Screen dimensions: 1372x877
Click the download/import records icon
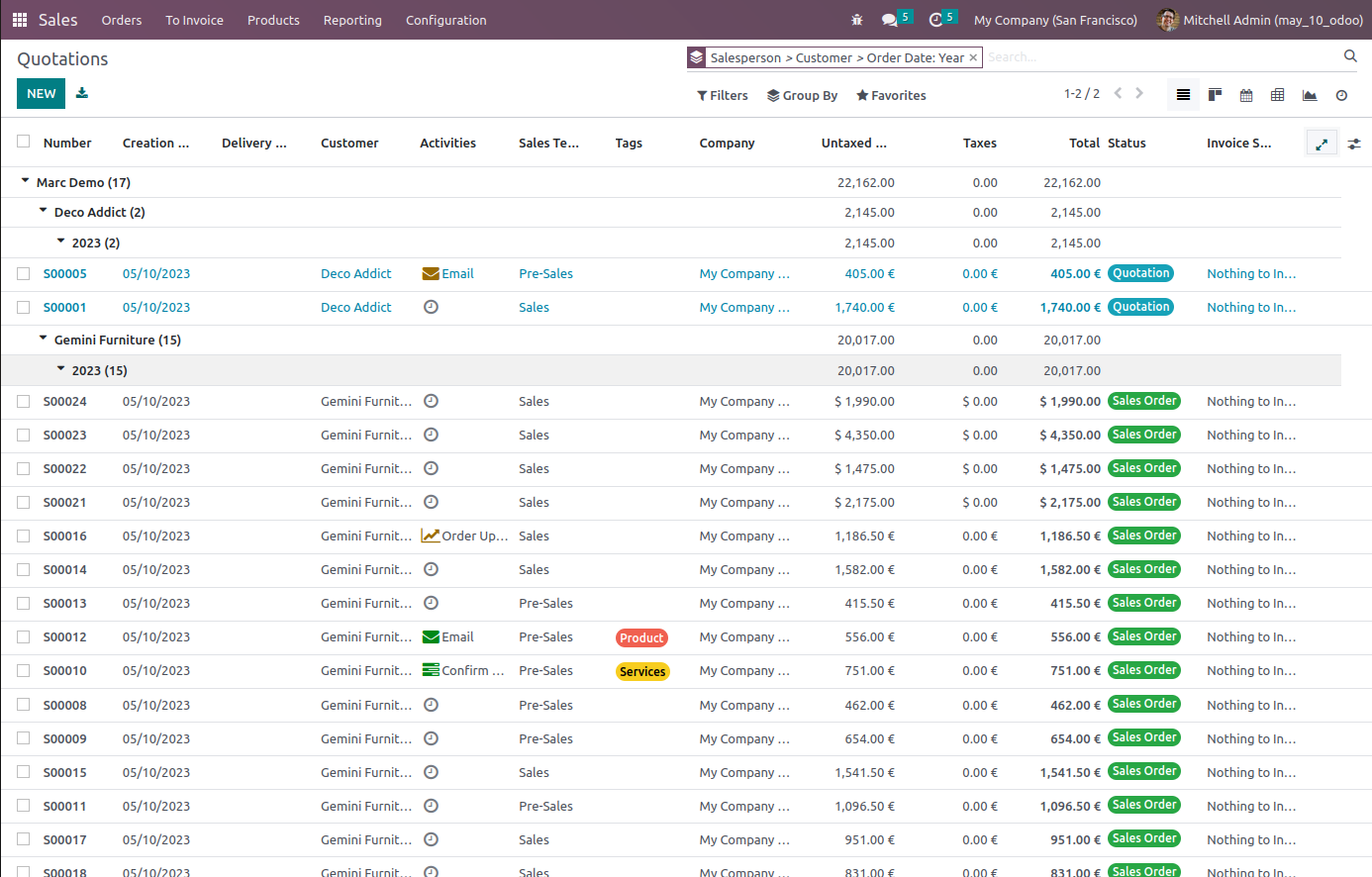point(82,93)
